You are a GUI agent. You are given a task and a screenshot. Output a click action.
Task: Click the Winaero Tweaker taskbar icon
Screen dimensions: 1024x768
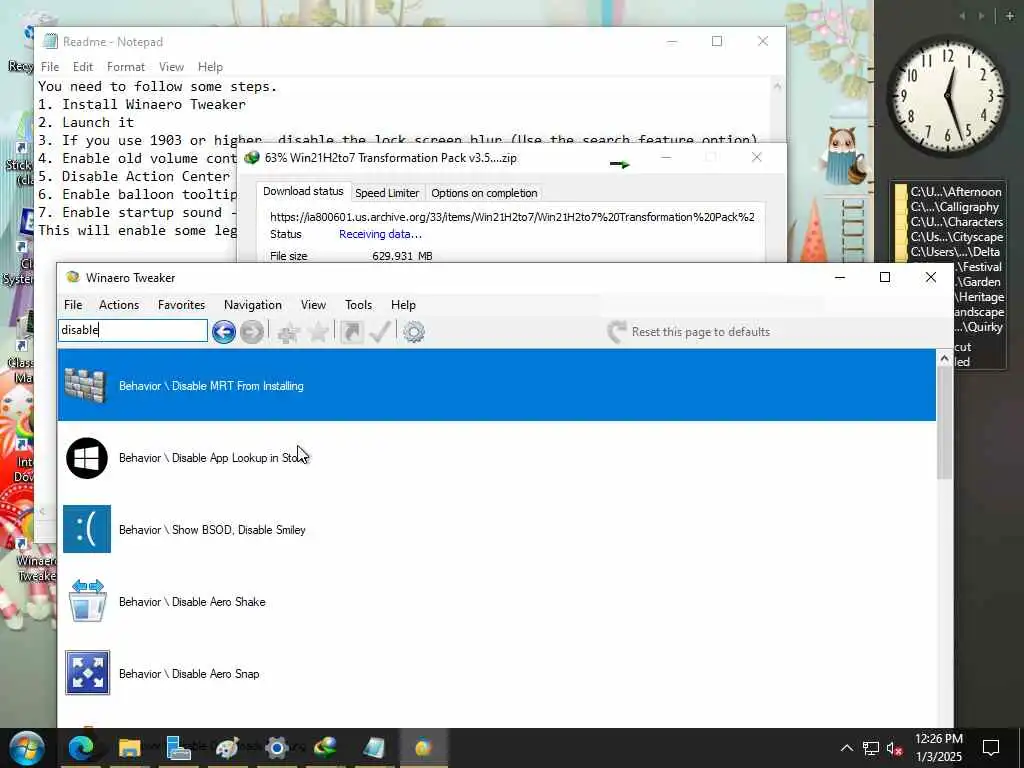click(x=423, y=748)
